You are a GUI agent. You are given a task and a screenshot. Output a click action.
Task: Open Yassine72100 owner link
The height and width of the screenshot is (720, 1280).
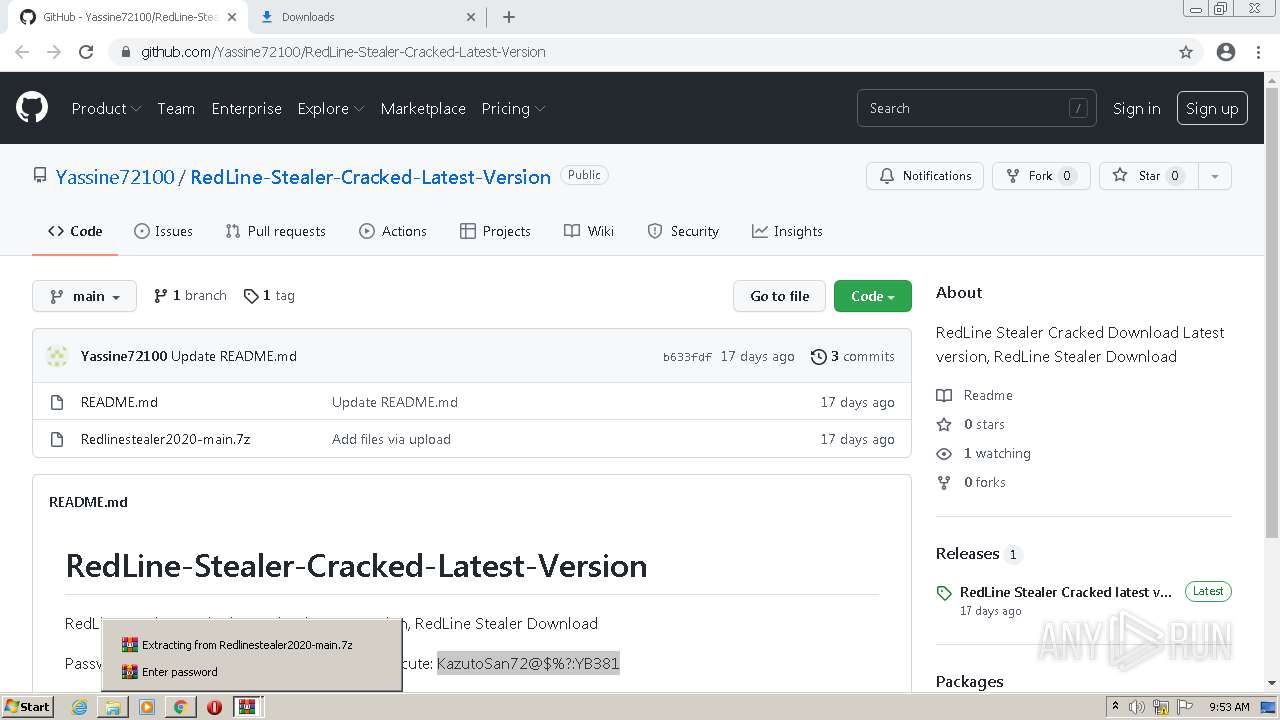click(115, 177)
